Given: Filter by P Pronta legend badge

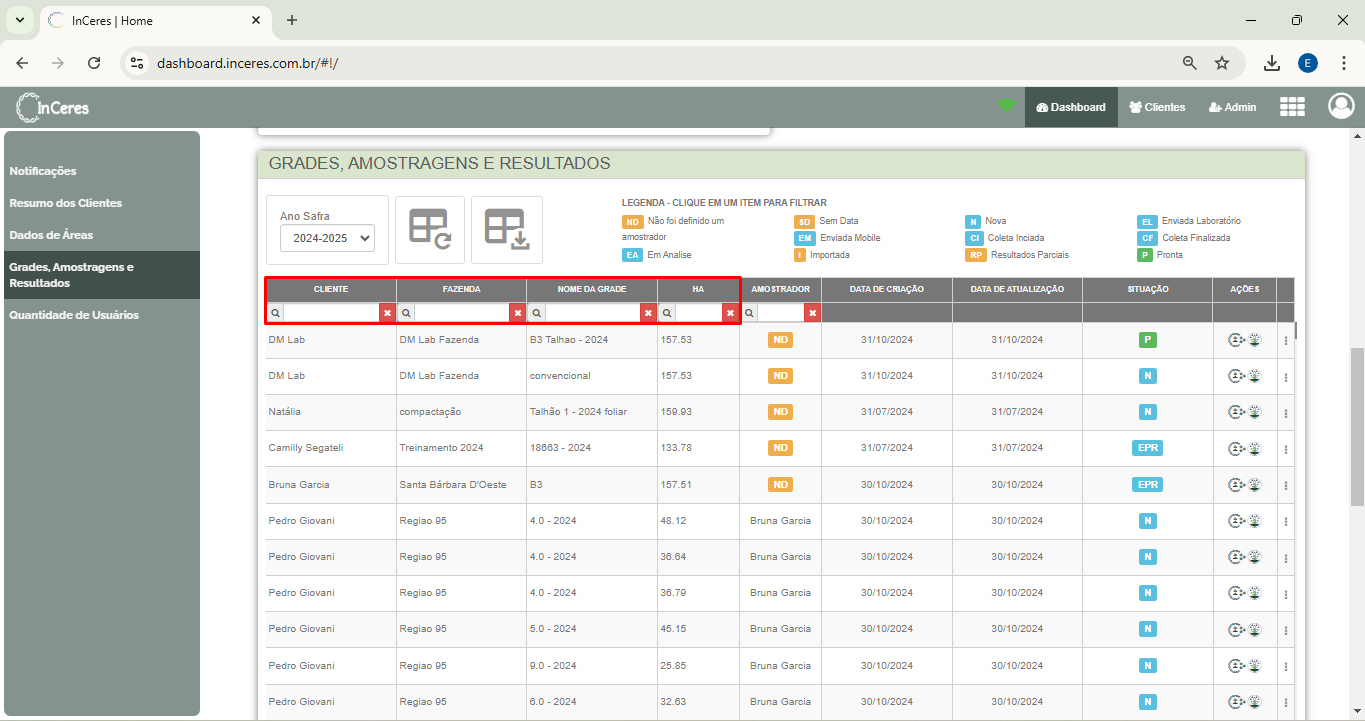Looking at the screenshot, I should [1144, 255].
